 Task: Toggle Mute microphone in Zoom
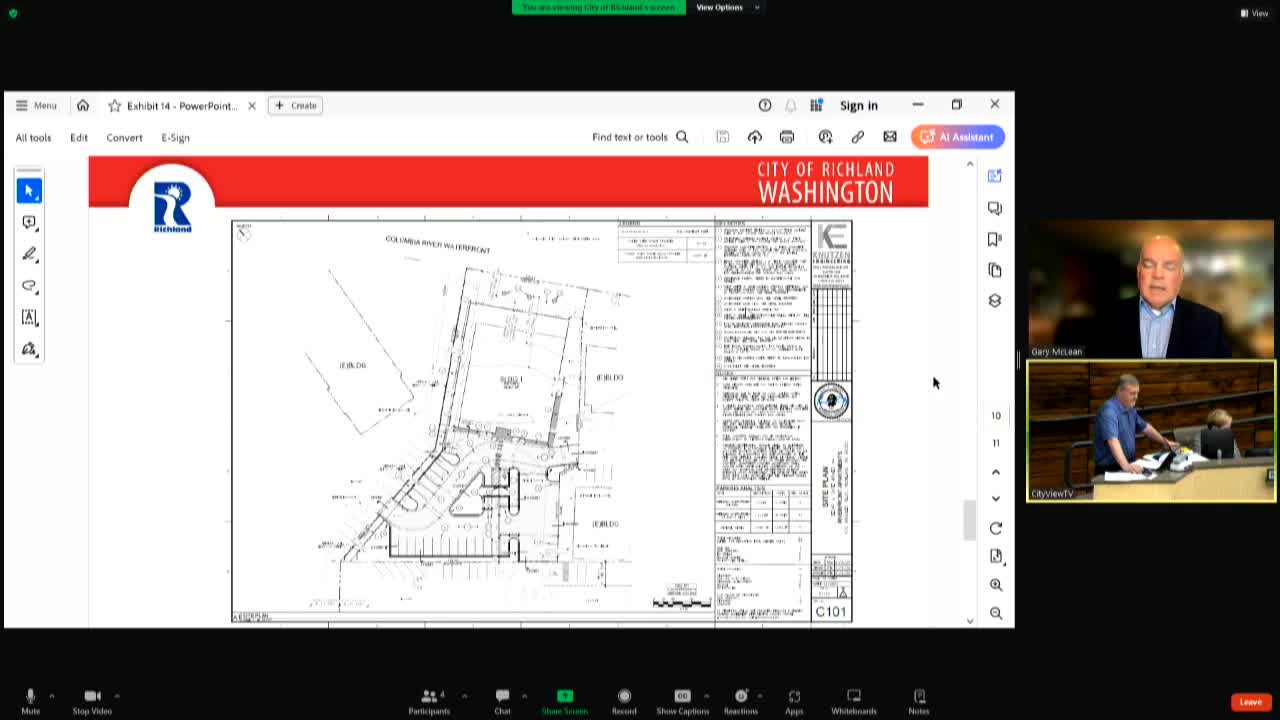point(30,700)
